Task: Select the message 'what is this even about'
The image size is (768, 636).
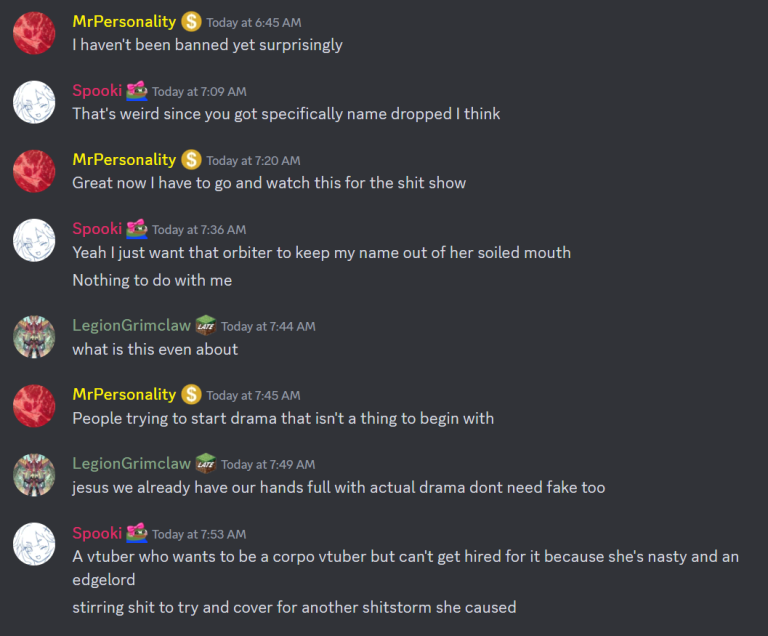Action: (155, 349)
